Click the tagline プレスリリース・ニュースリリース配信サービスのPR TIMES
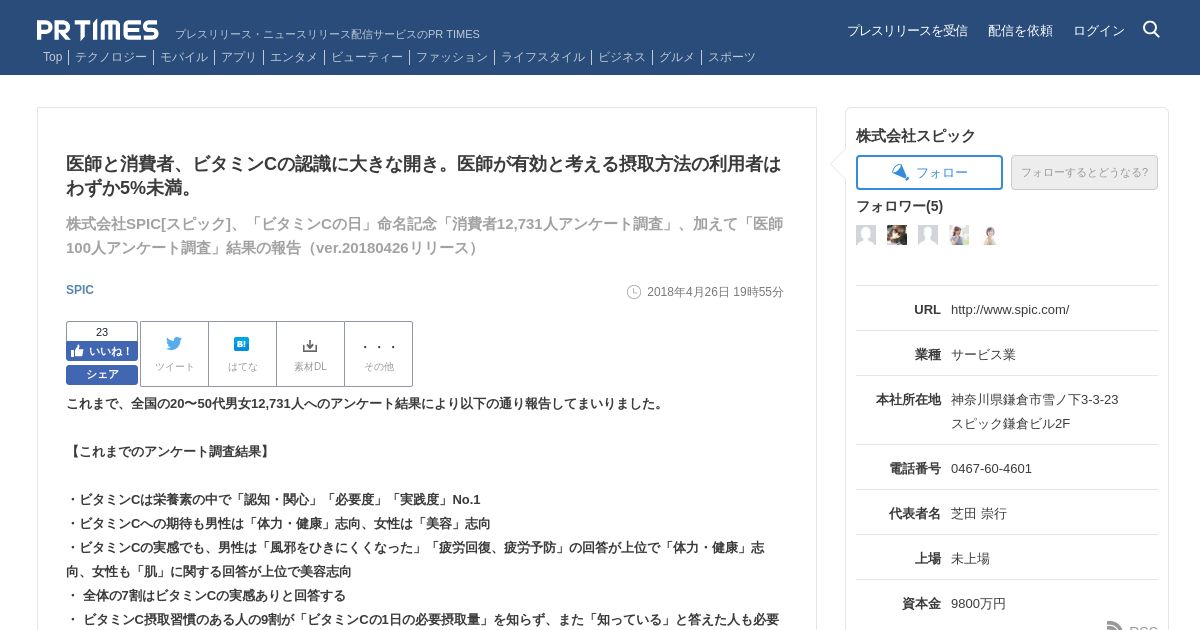This screenshot has height=630, width=1200. (x=327, y=34)
